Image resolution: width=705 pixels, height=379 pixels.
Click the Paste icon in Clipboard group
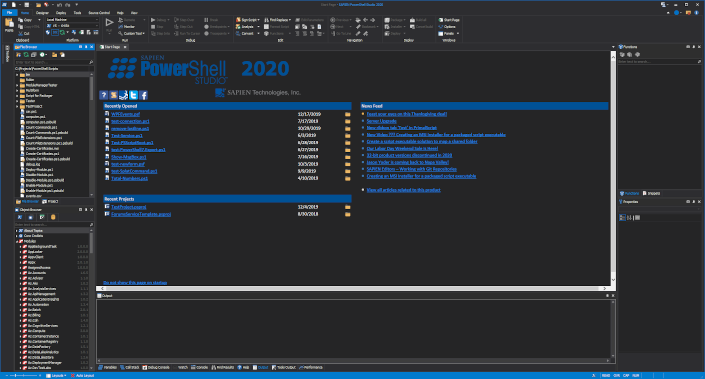(9, 23)
